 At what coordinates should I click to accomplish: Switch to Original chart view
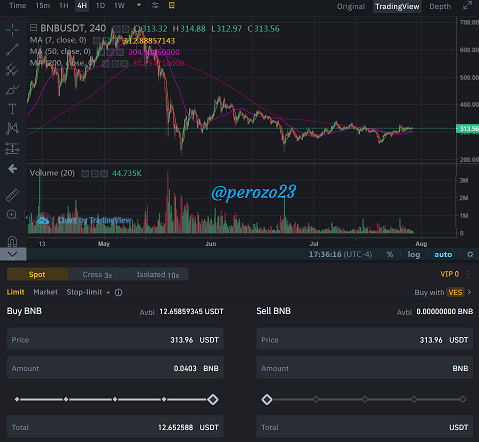tap(351, 6)
